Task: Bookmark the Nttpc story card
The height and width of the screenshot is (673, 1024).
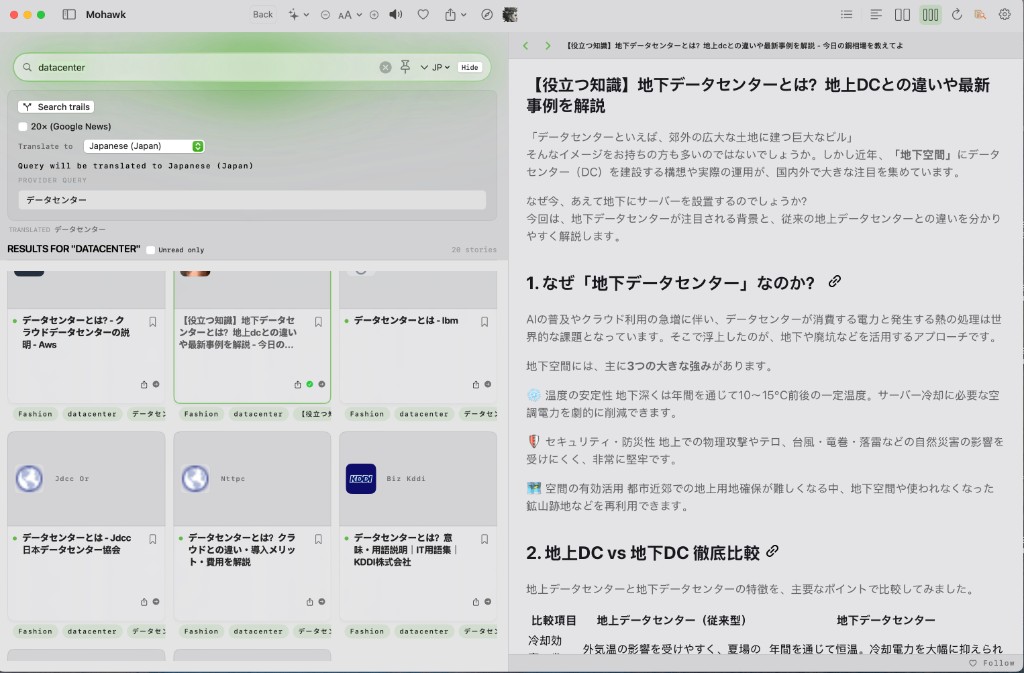Action: [318, 539]
